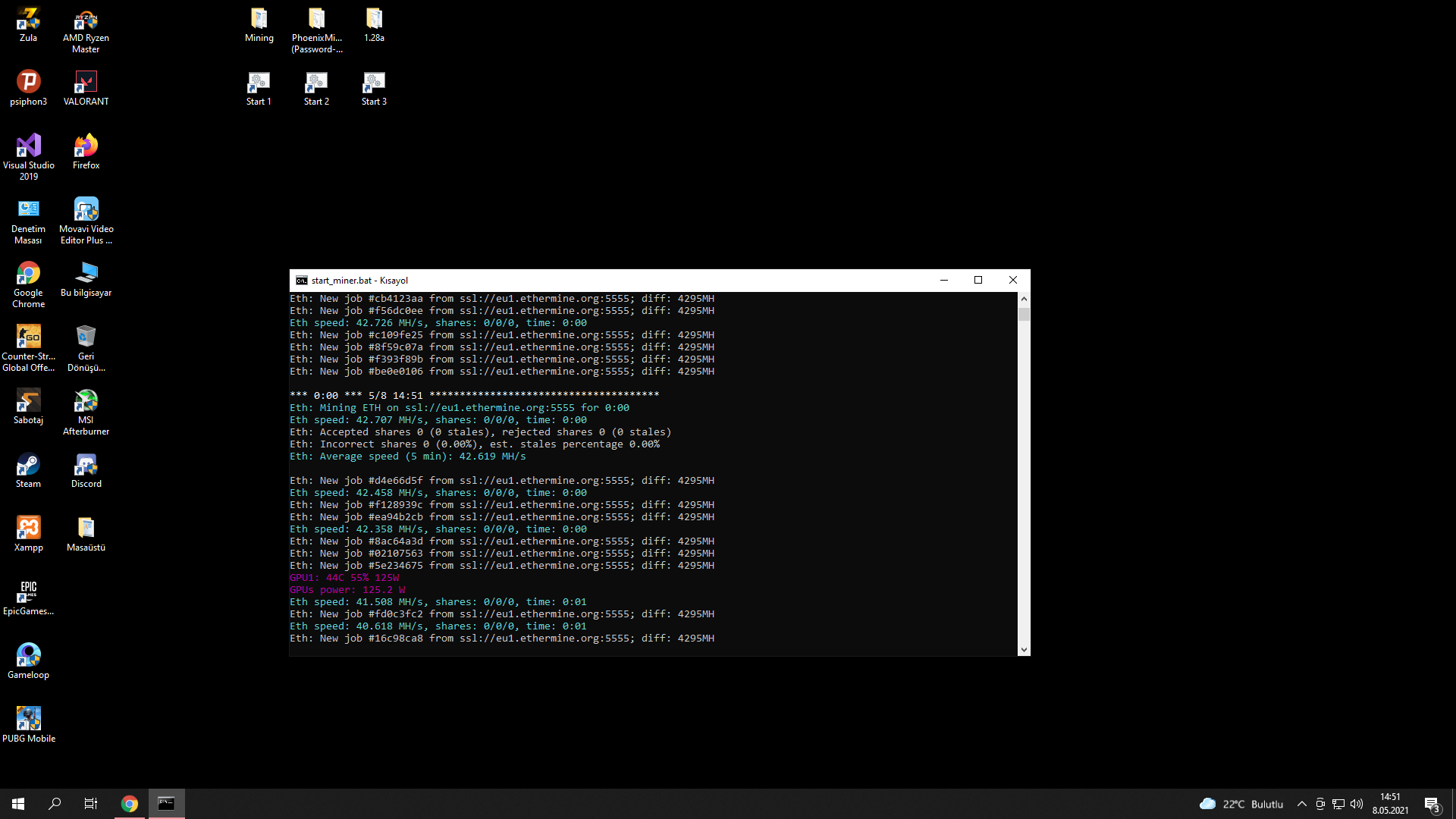Select the Start 3 batch shortcut
The width and height of the screenshot is (1456, 819).
coord(374,83)
